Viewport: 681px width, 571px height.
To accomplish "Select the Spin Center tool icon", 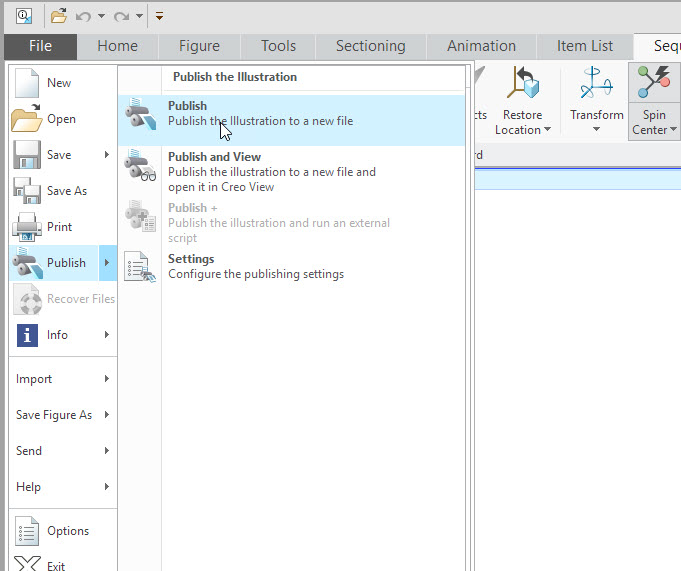I will point(654,84).
